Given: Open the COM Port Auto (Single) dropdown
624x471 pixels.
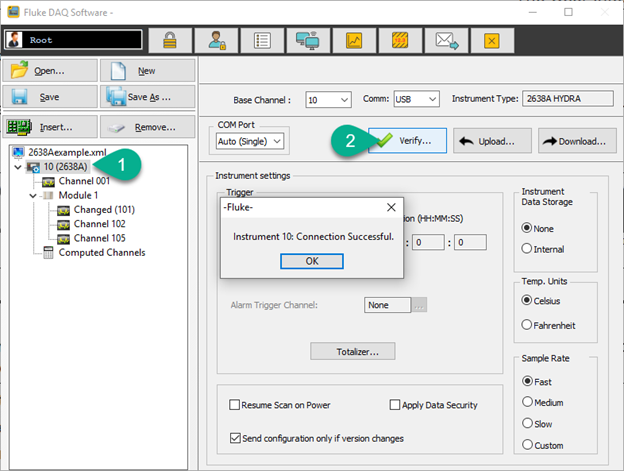Looking at the screenshot, I should pos(250,141).
